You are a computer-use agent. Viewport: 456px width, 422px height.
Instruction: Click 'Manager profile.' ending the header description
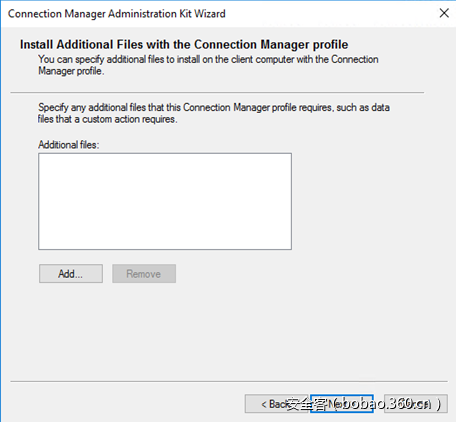pyautogui.click(x=71, y=71)
